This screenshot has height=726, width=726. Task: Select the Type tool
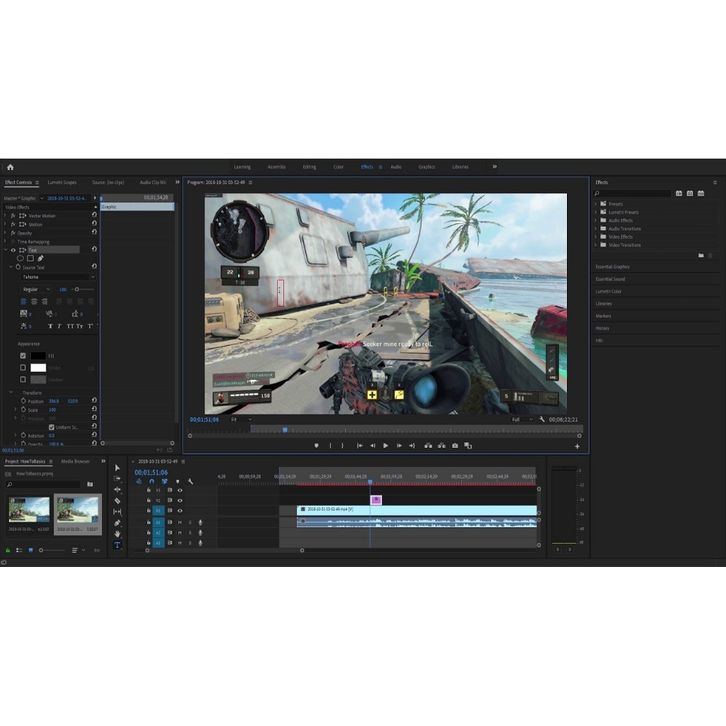point(117,544)
